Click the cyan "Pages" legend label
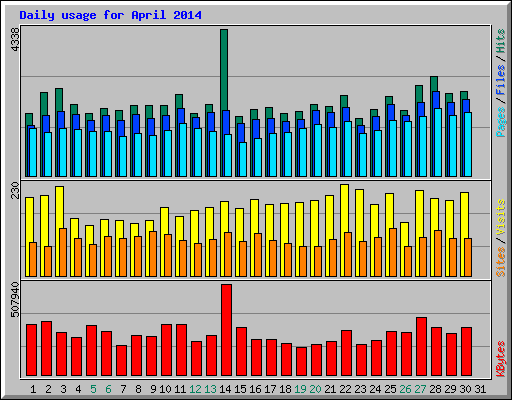This screenshot has height=400, width=512. tap(501, 122)
